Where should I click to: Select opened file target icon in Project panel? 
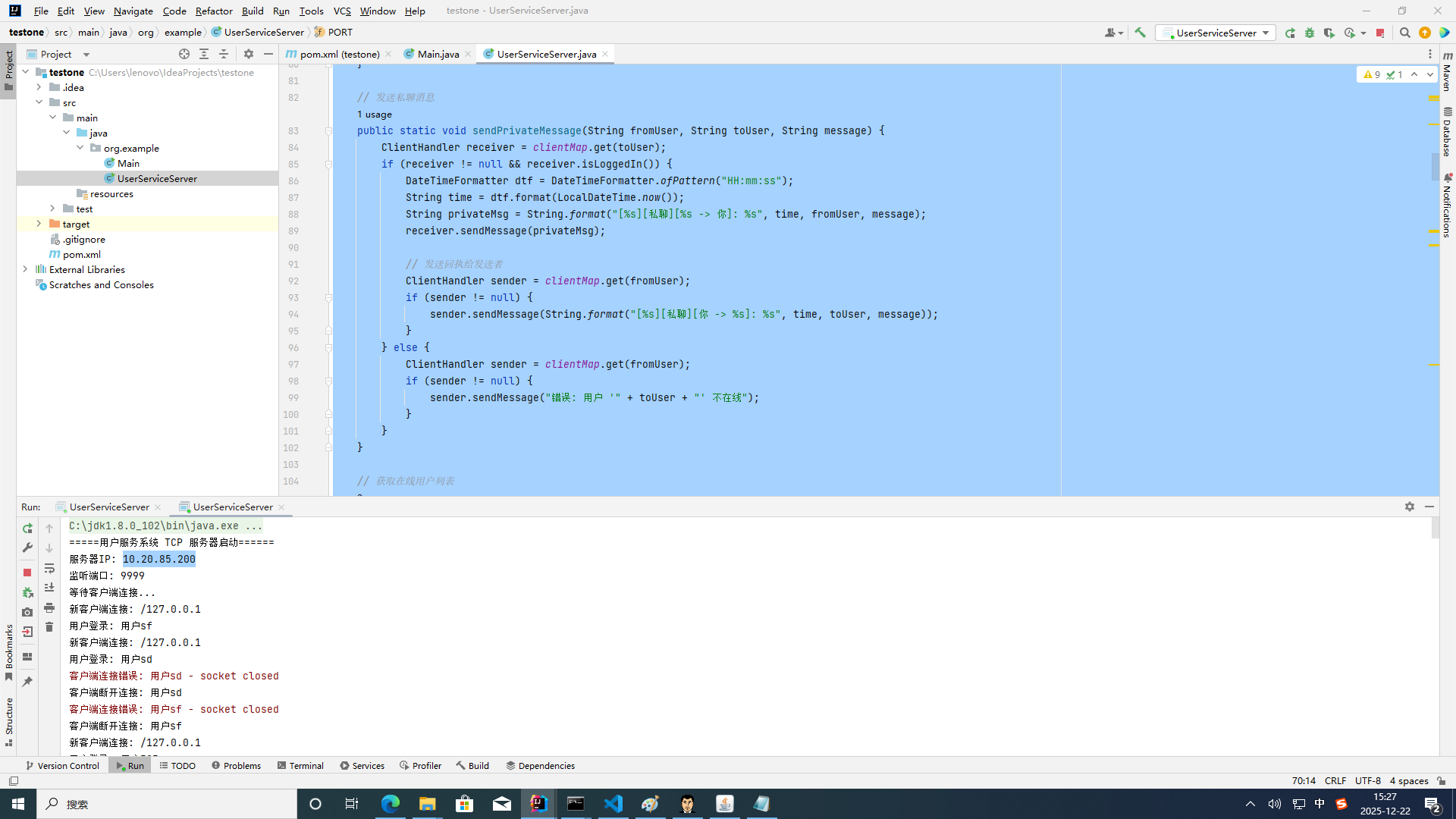184,54
